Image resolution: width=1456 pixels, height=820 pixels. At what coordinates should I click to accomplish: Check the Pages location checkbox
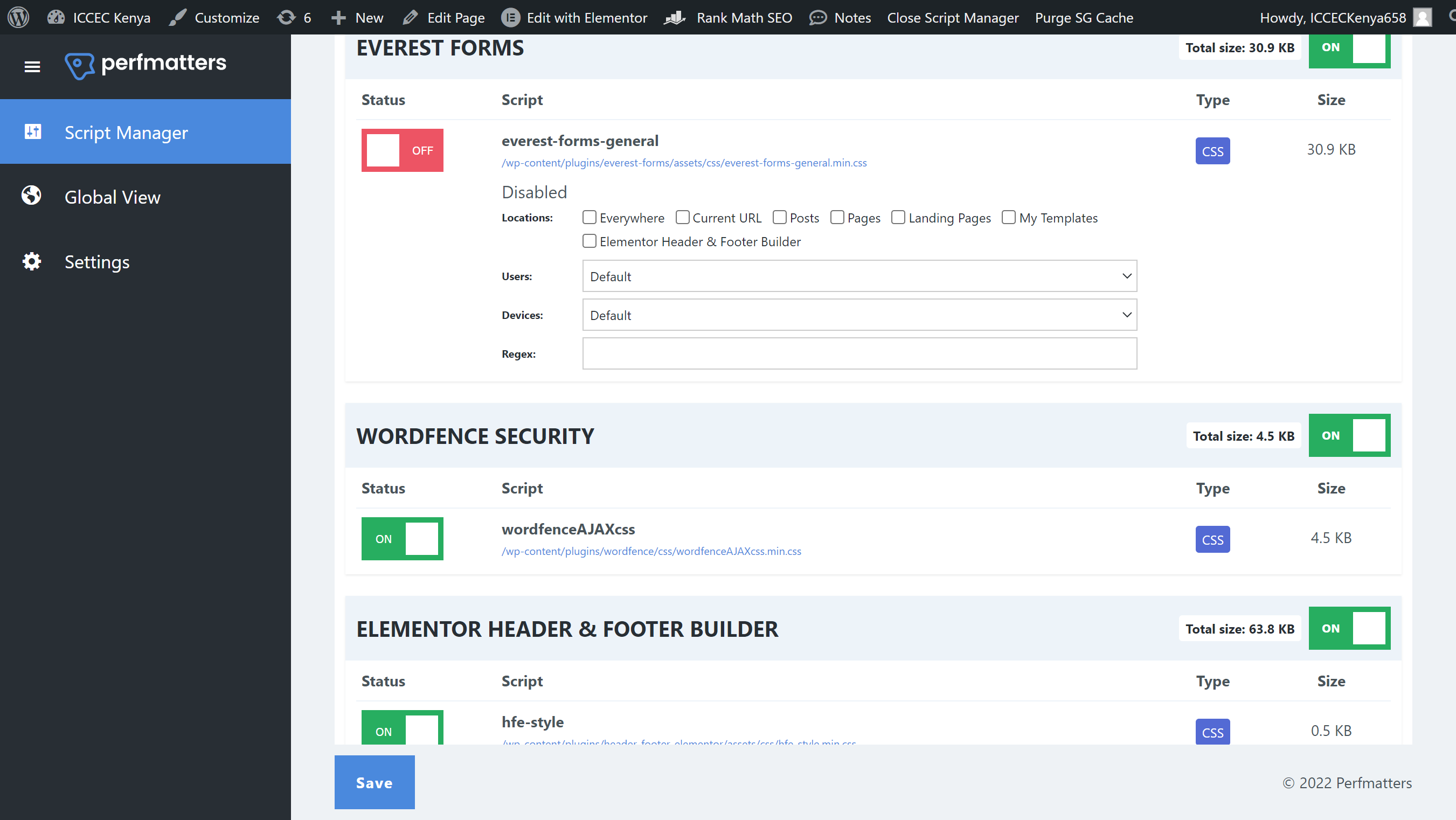tap(837, 217)
